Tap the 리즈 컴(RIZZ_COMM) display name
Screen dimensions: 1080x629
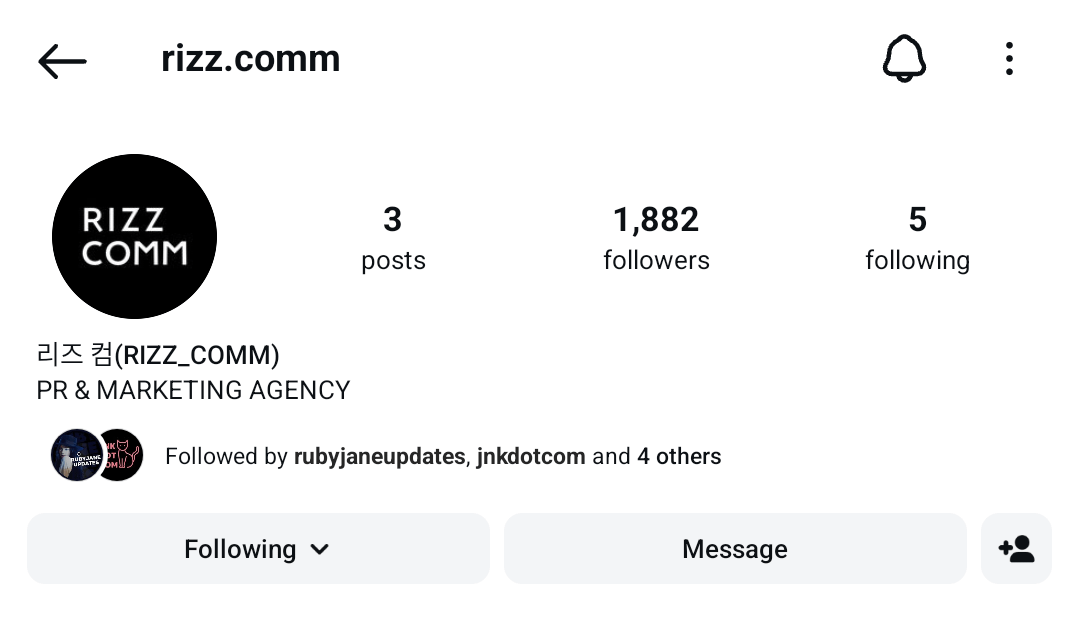tap(158, 355)
